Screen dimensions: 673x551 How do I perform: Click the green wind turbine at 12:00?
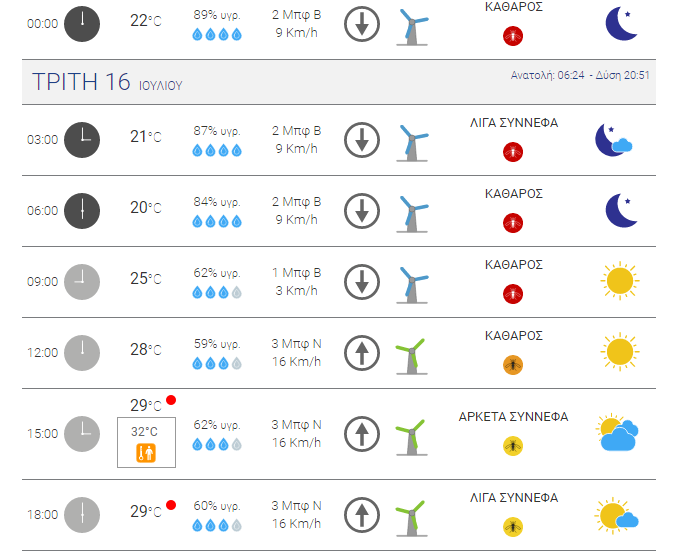(x=411, y=356)
